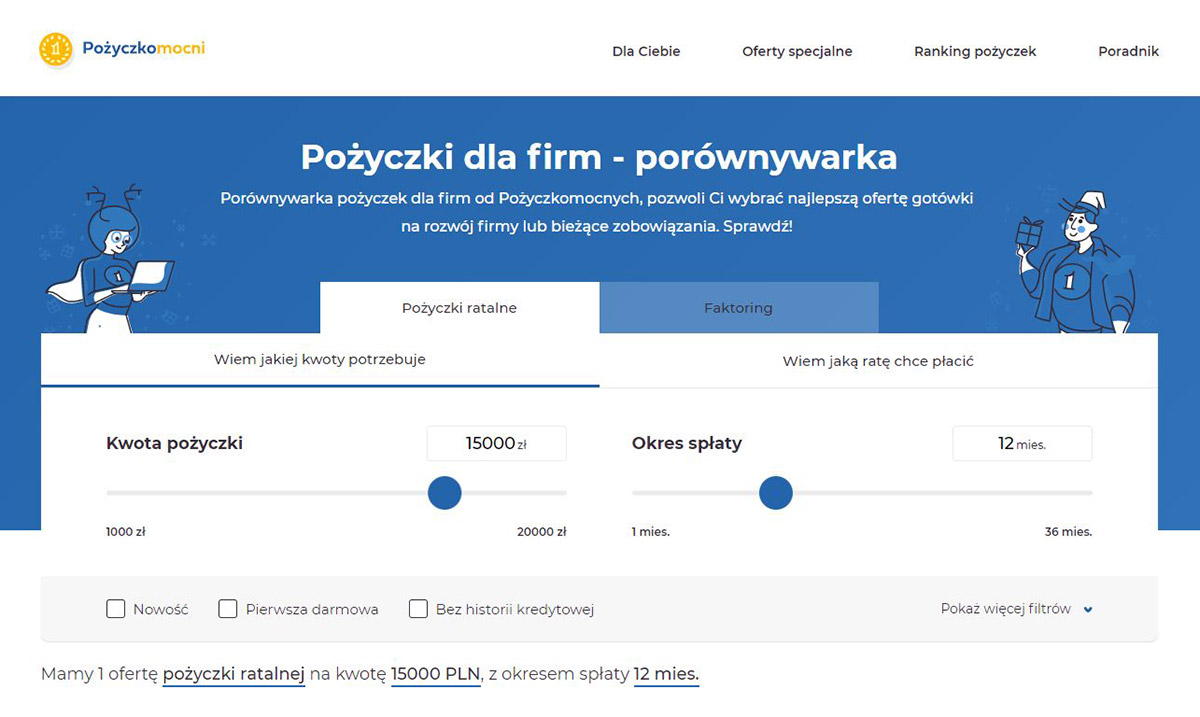Click the underlined pożyczki ratalnej link
Image resolution: width=1200 pixels, height=717 pixels.
click(x=233, y=675)
